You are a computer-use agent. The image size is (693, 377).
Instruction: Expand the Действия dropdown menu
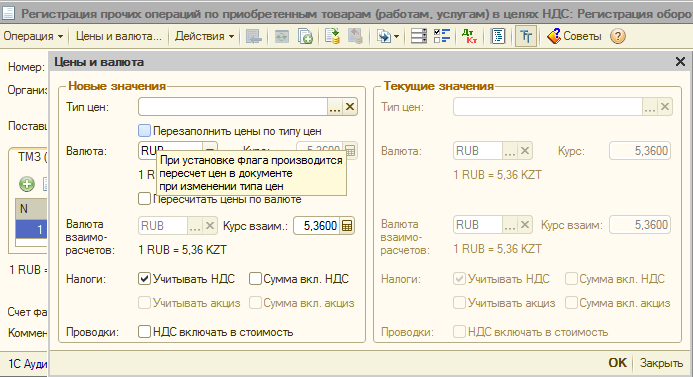204,36
